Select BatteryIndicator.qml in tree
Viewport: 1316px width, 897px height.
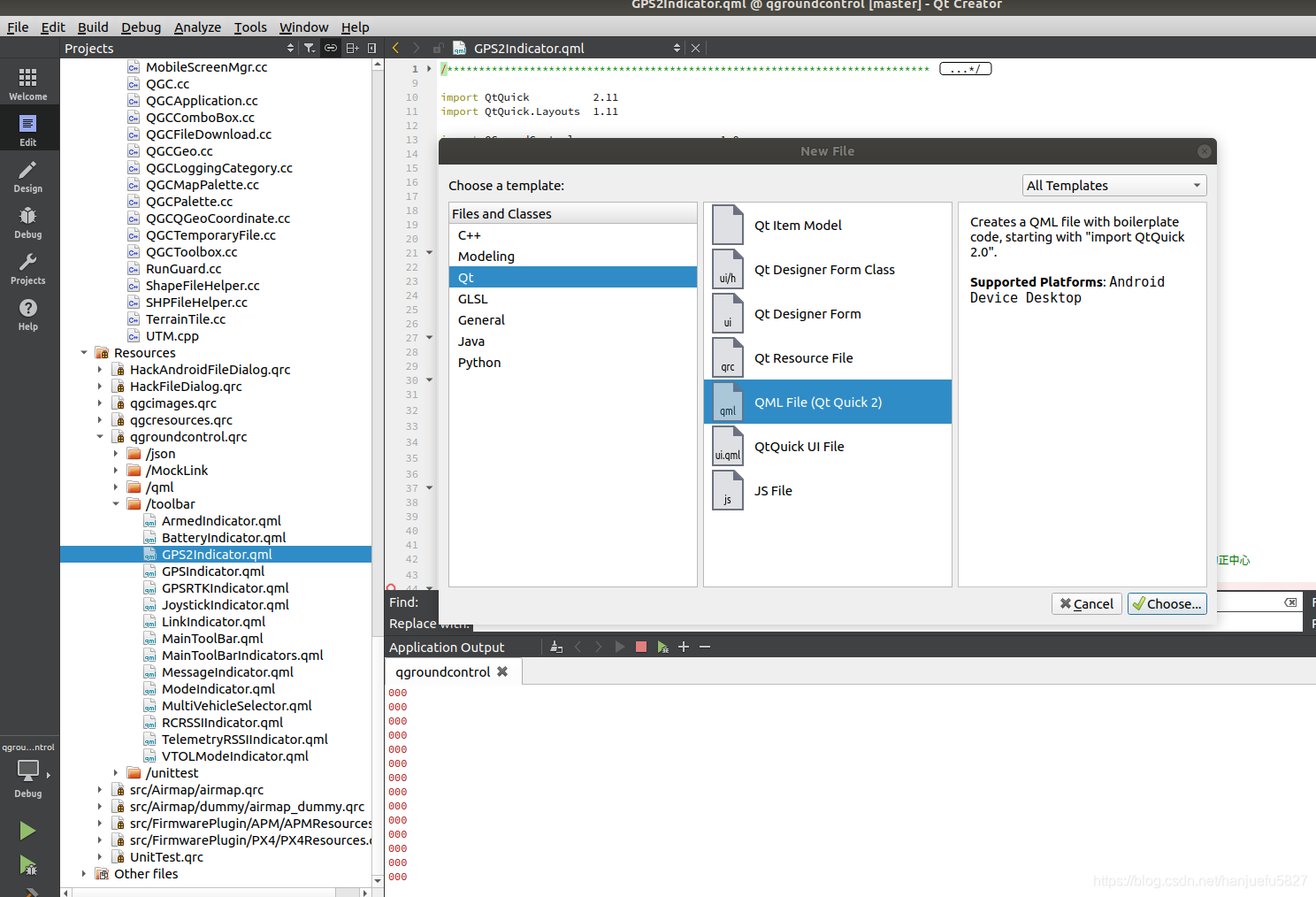coord(224,538)
